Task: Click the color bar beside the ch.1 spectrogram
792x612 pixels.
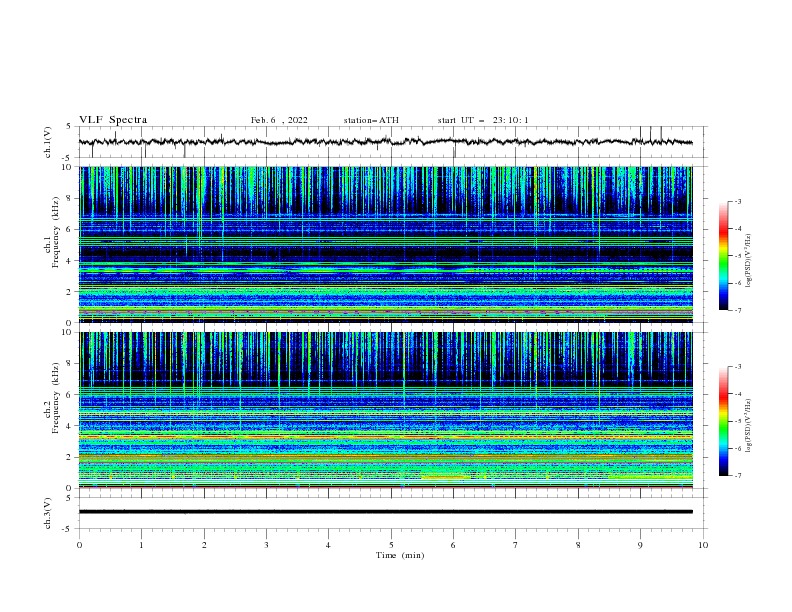Action: pos(723,256)
